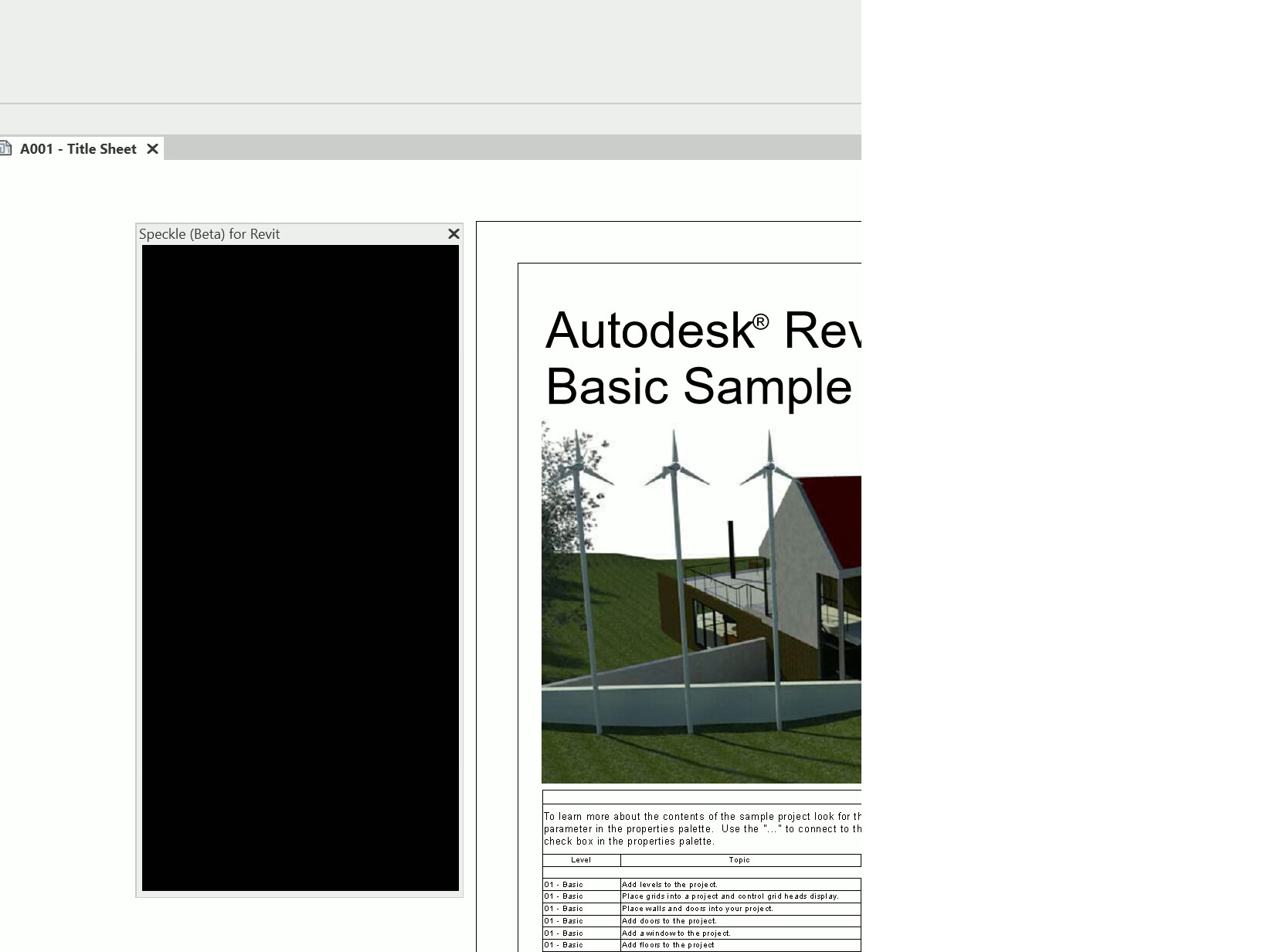This screenshot has height=952, width=1284.
Task: Select 'Add a window to the project.' row
Action: click(701, 933)
